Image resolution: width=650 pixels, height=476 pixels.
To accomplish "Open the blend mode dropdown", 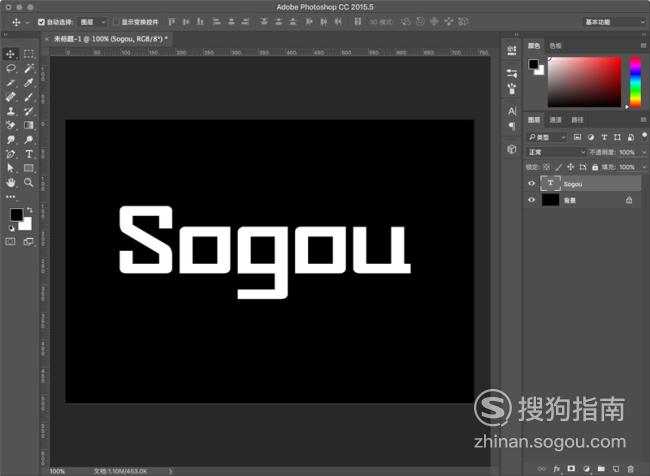I will (556, 152).
